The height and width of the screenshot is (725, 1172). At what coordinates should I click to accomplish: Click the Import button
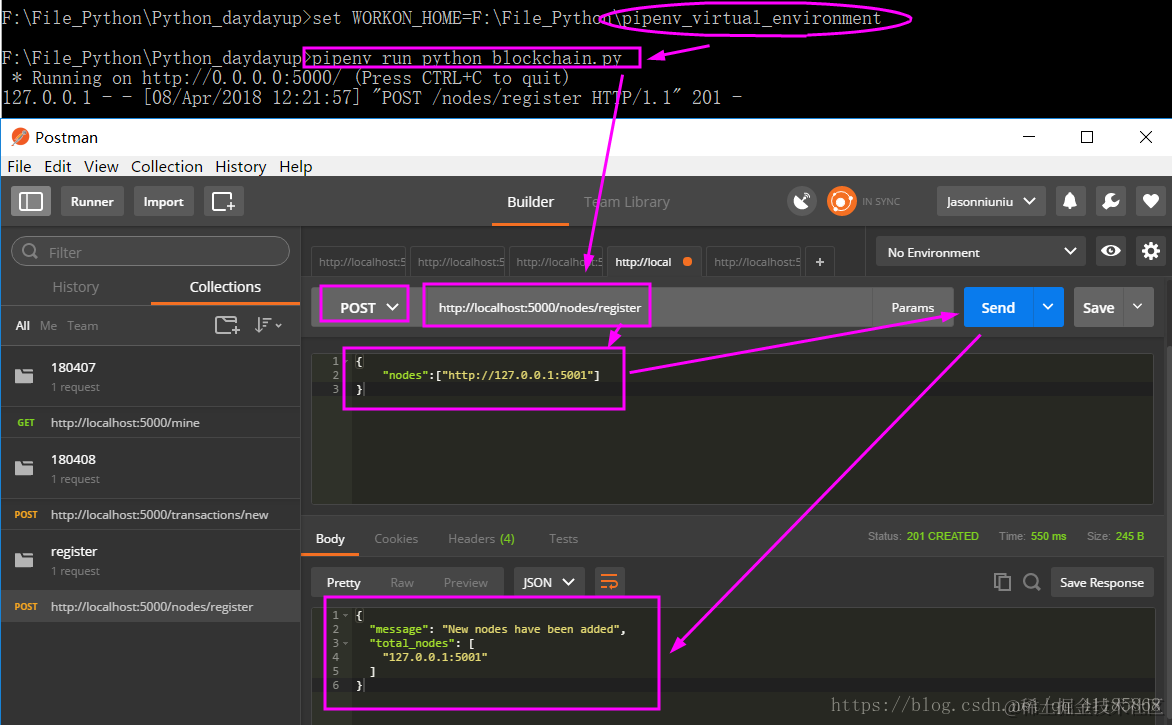(x=163, y=201)
